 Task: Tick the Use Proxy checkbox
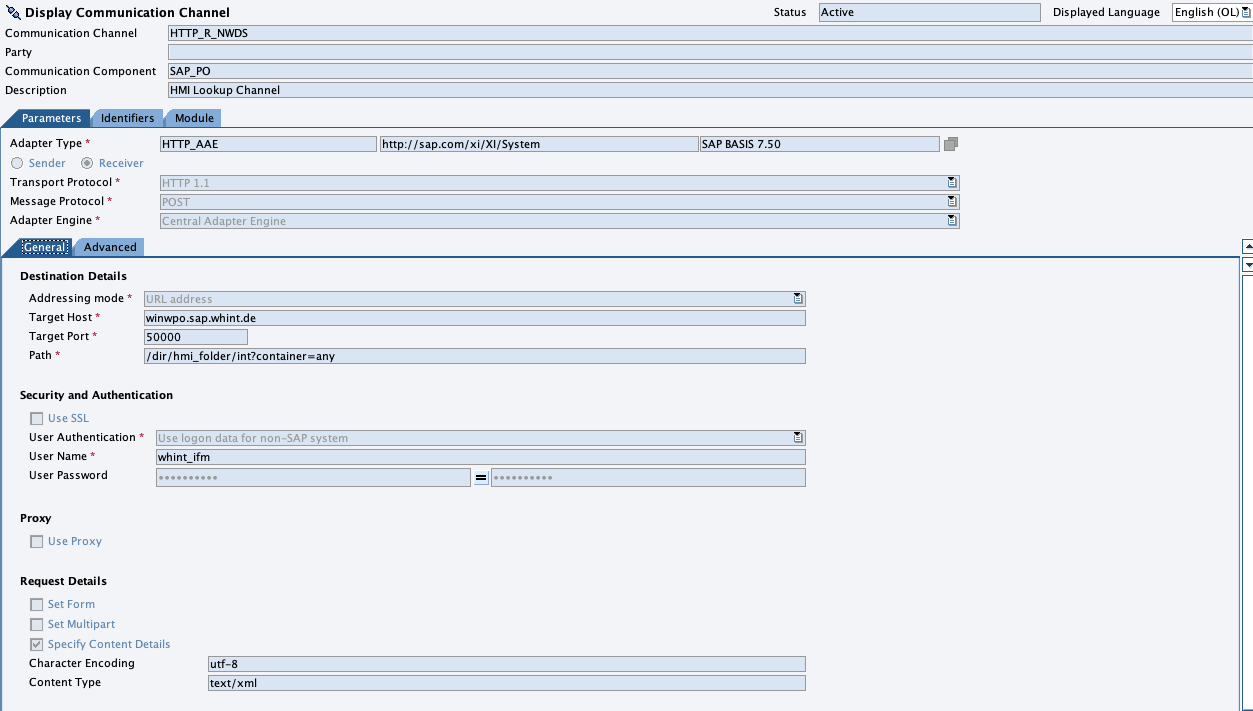(x=37, y=542)
